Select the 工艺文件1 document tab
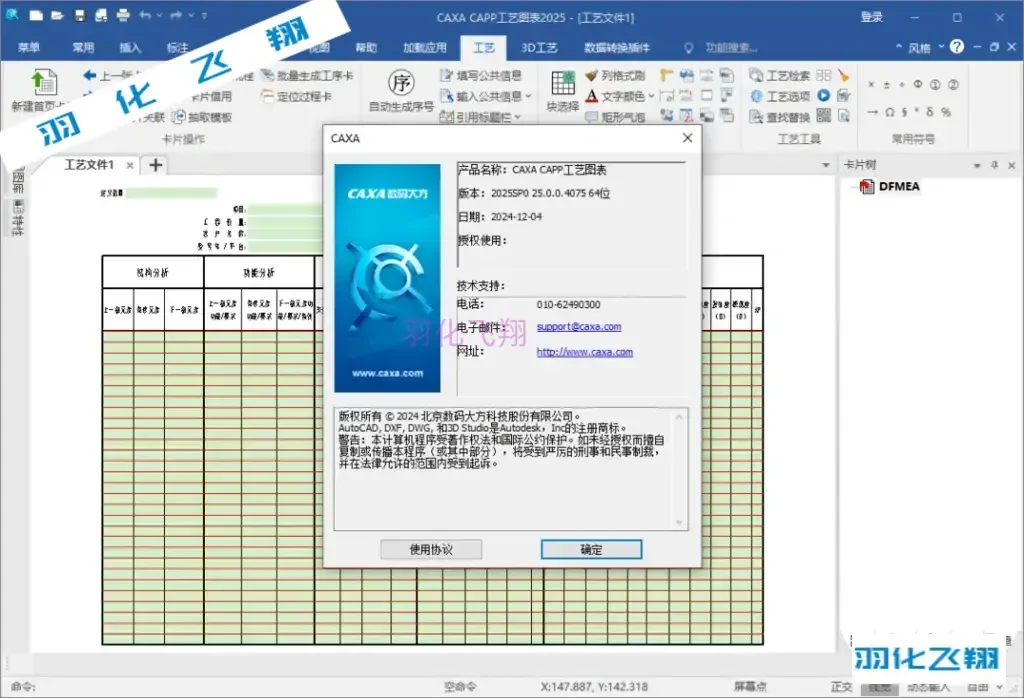Screen dimensions: 1024x698 click(x=89, y=165)
